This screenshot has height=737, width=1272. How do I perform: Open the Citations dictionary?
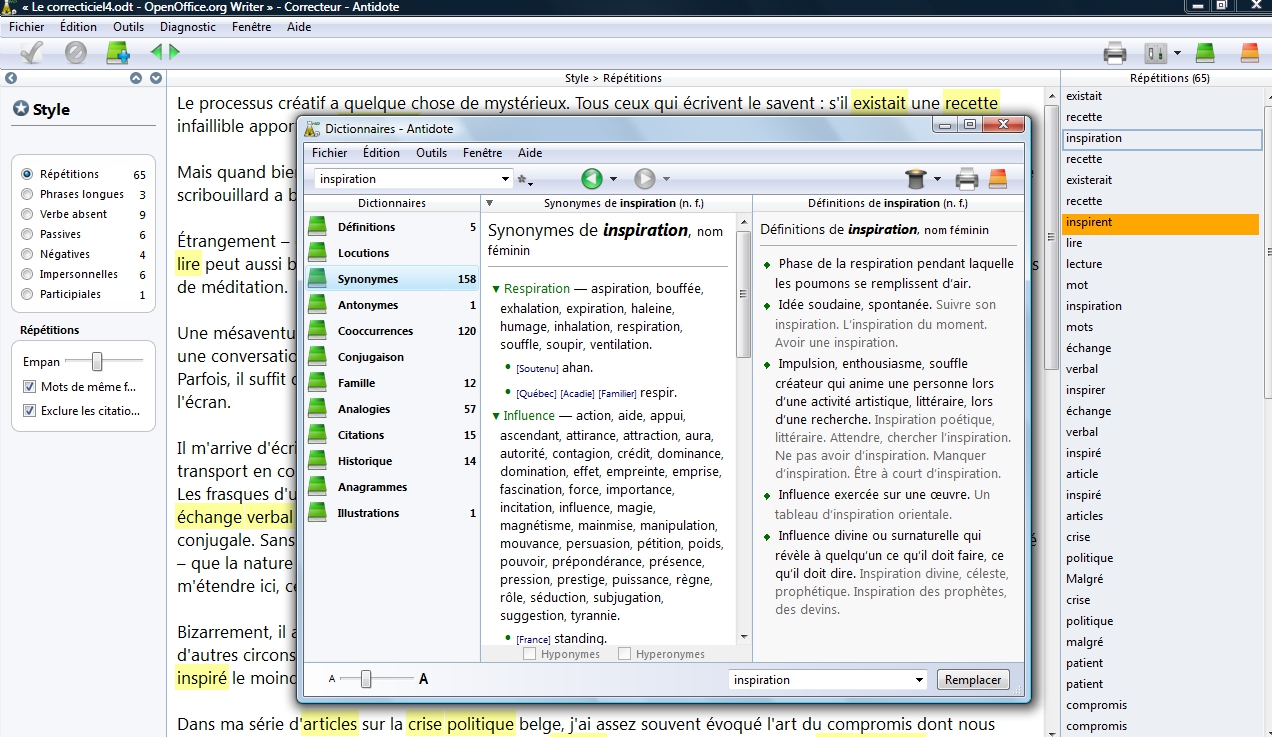pos(392,435)
